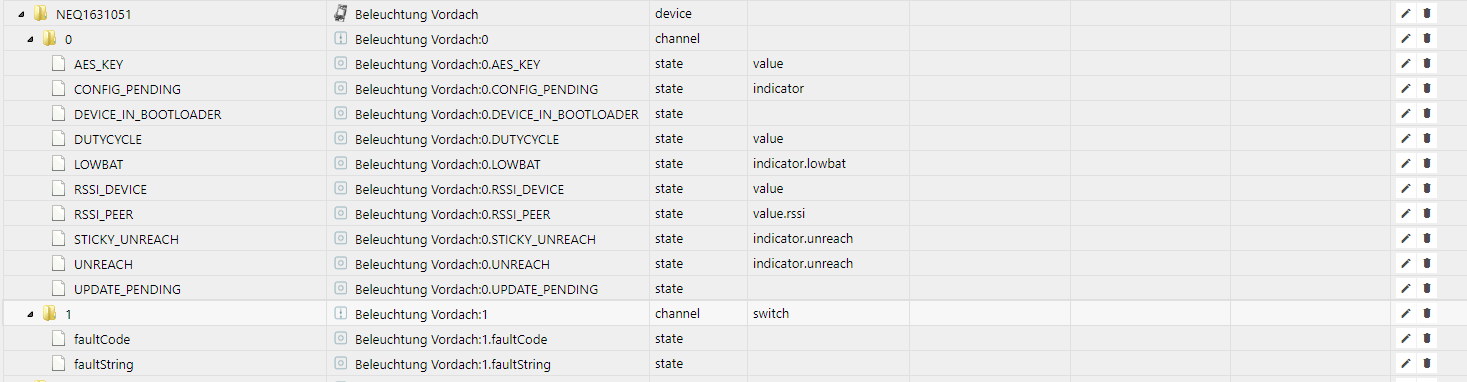Collapse channel 1 folder

coord(31,315)
